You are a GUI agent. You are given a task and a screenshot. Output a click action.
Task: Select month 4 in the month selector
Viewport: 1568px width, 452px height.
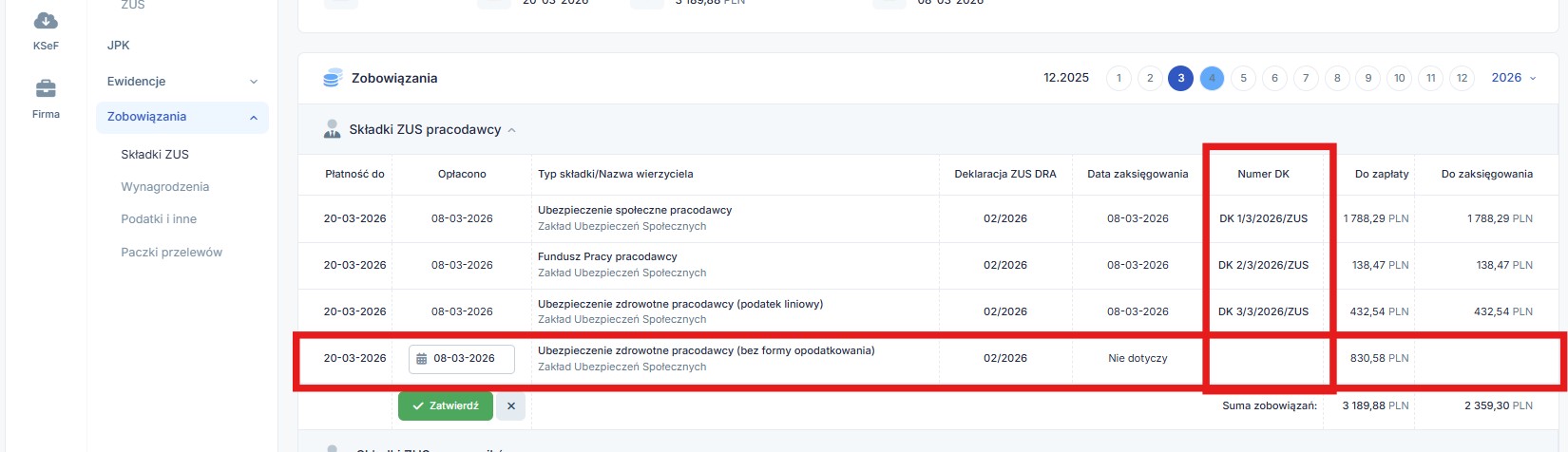point(1212,78)
